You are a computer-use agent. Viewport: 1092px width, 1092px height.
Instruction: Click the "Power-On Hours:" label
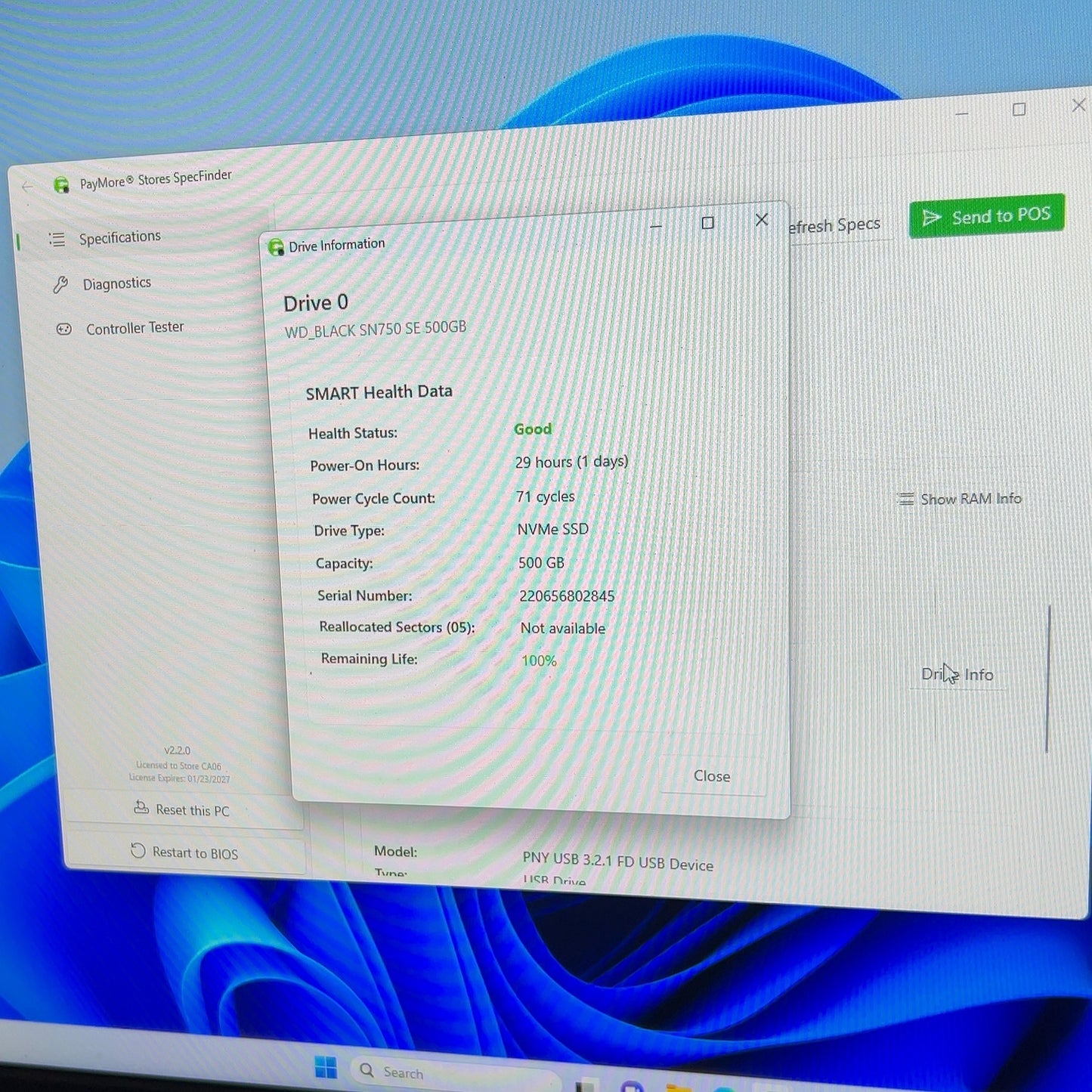click(x=365, y=466)
